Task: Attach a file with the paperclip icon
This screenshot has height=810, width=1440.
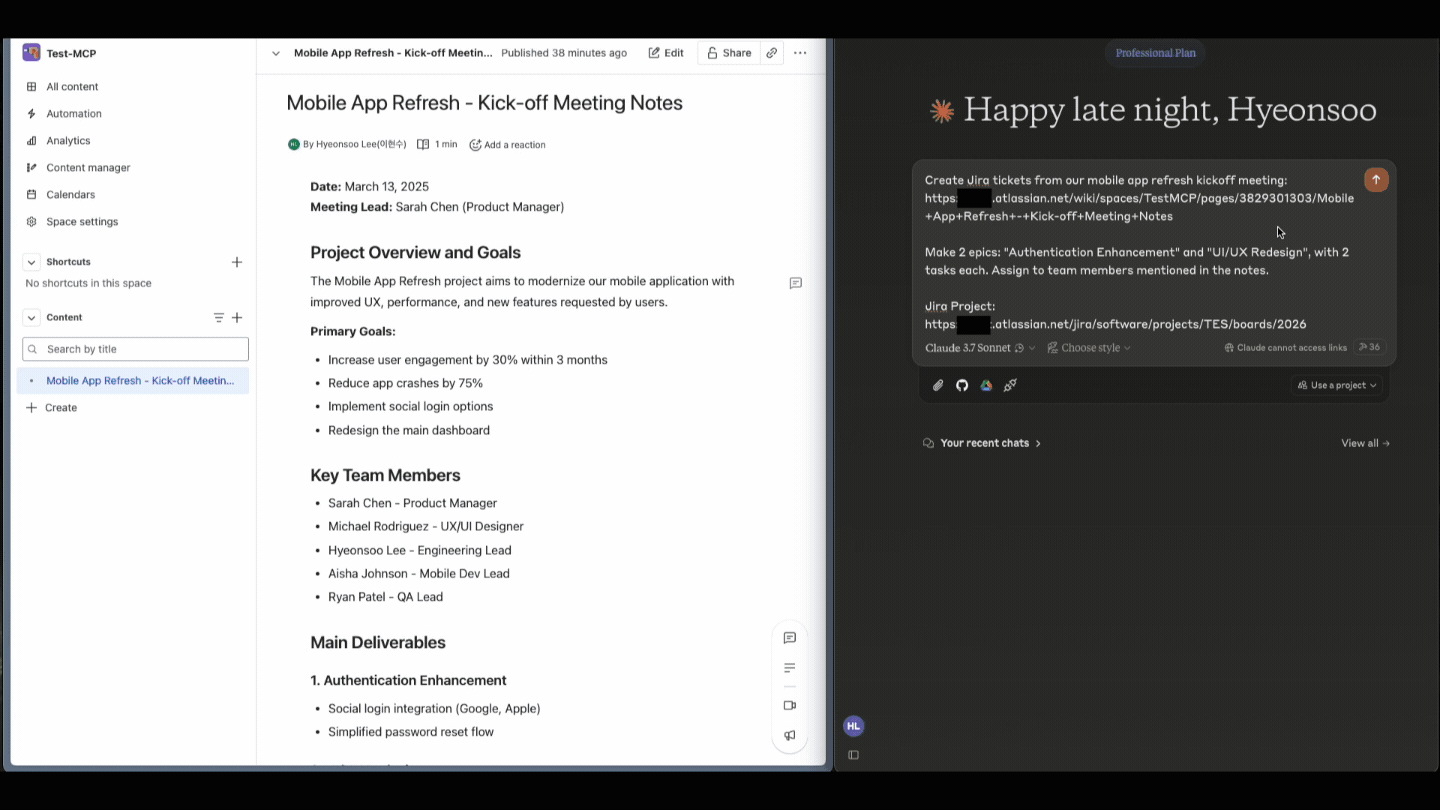Action: [x=938, y=385]
